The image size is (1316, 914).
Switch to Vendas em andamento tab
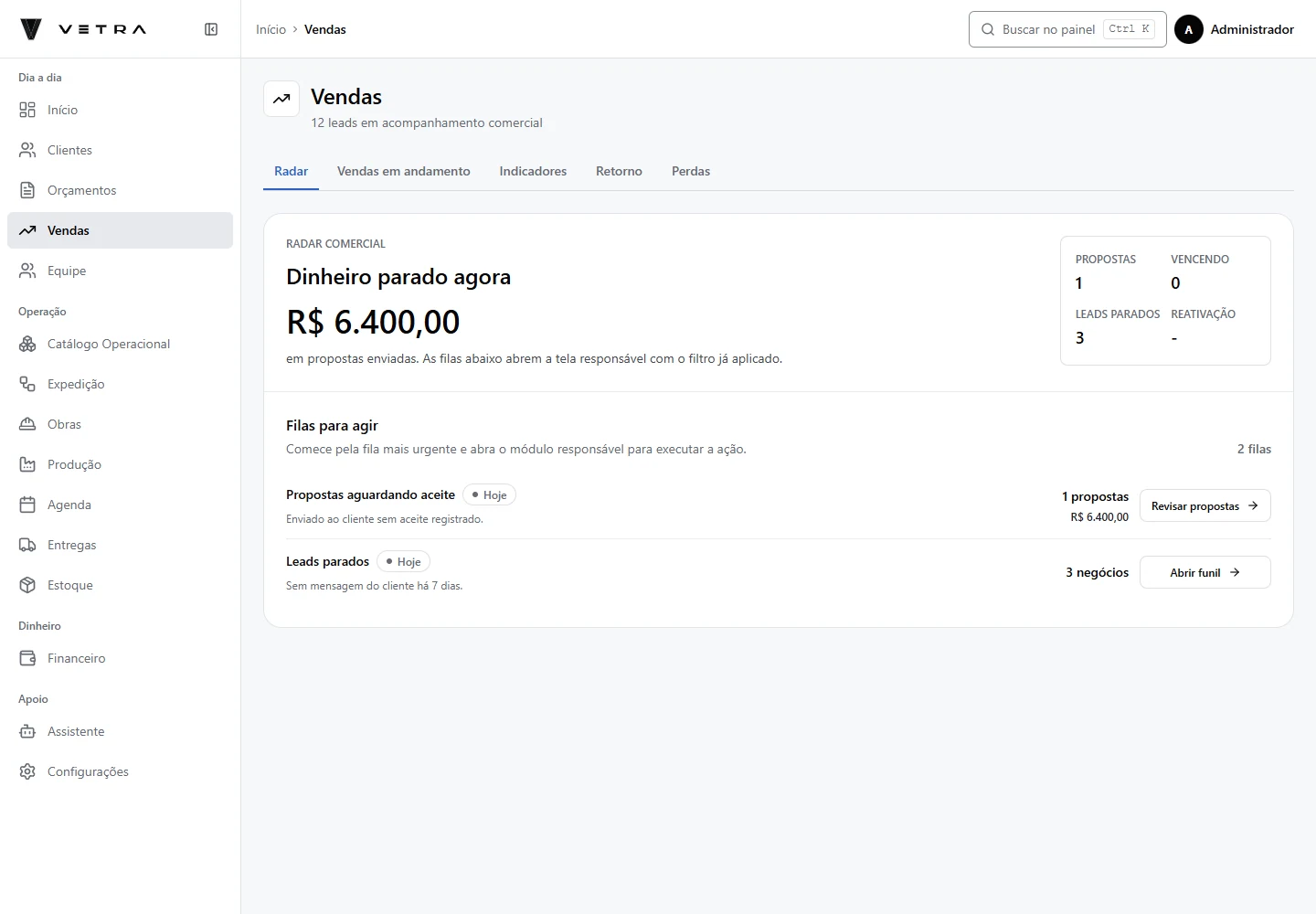tap(404, 171)
